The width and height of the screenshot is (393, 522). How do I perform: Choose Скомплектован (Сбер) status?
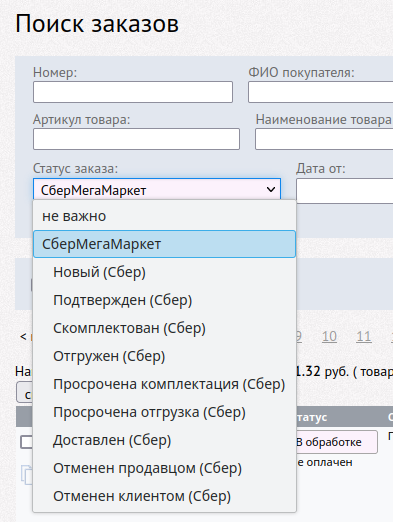(x=164, y=328)
